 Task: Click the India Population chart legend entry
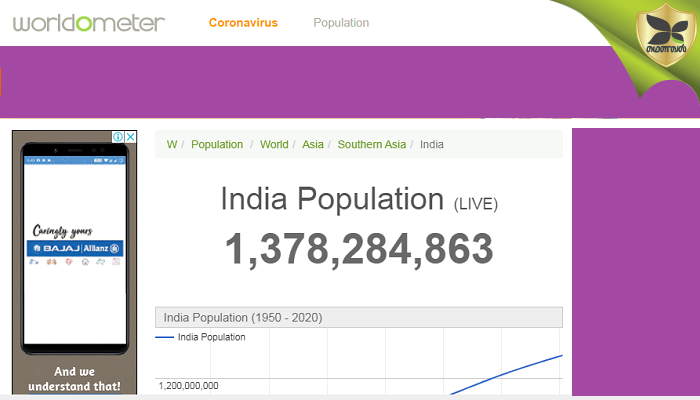210,337
